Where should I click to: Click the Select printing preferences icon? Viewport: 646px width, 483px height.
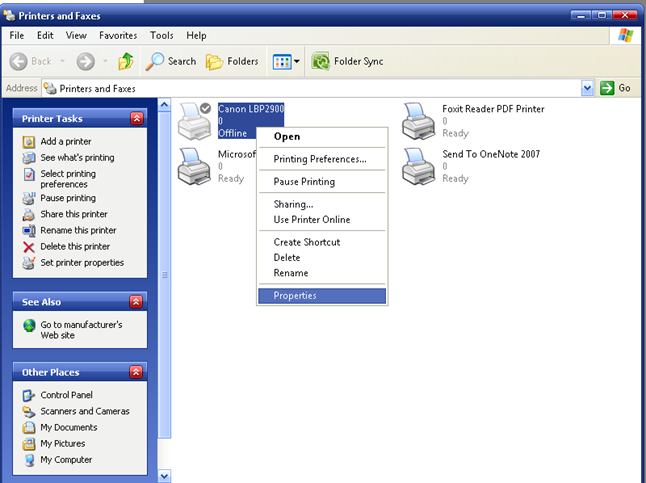(29, 174)
